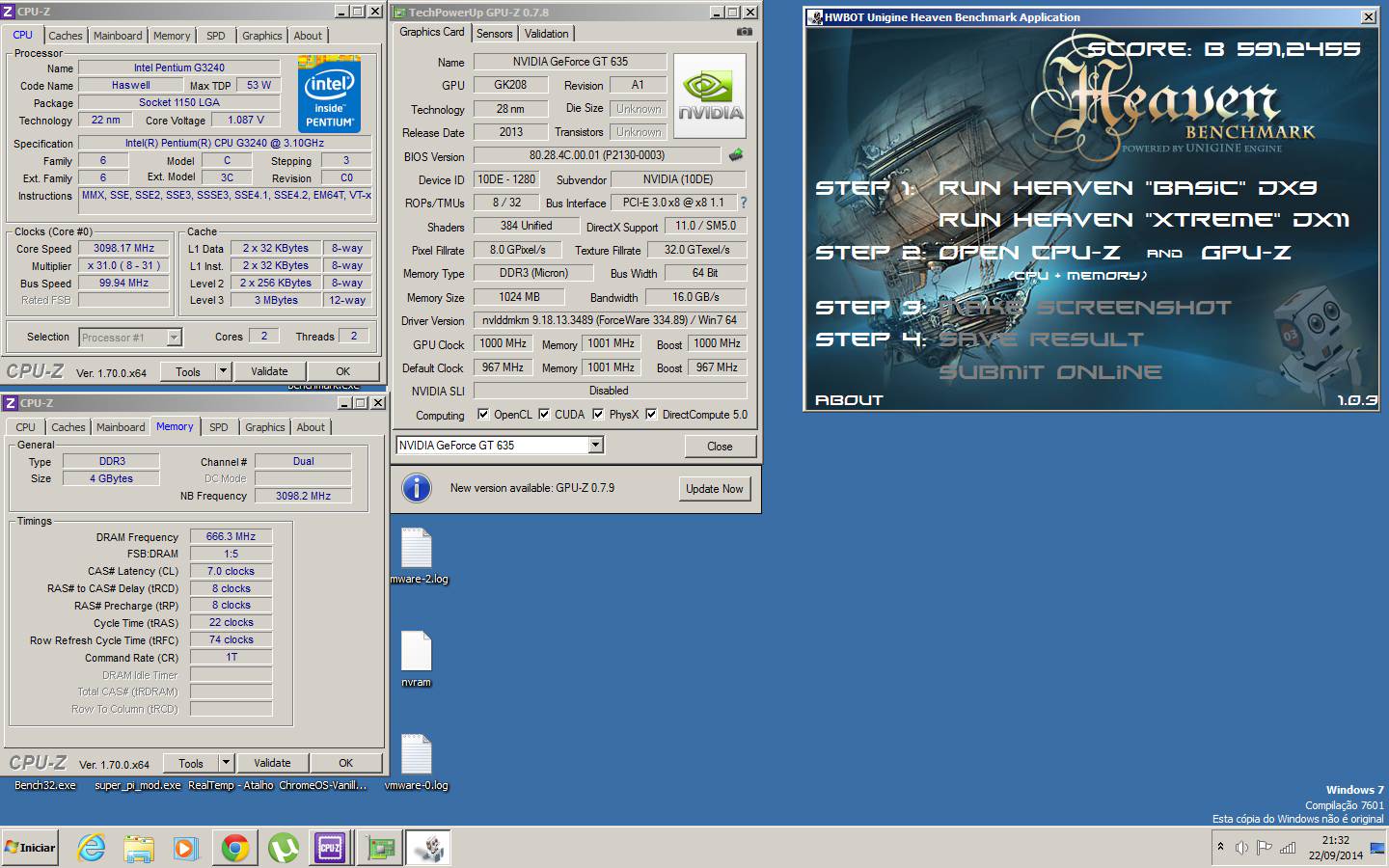The width and height of the screenshot is (1389, 868).
Task: Click the blue info icon in update bar
Action: 417,488
